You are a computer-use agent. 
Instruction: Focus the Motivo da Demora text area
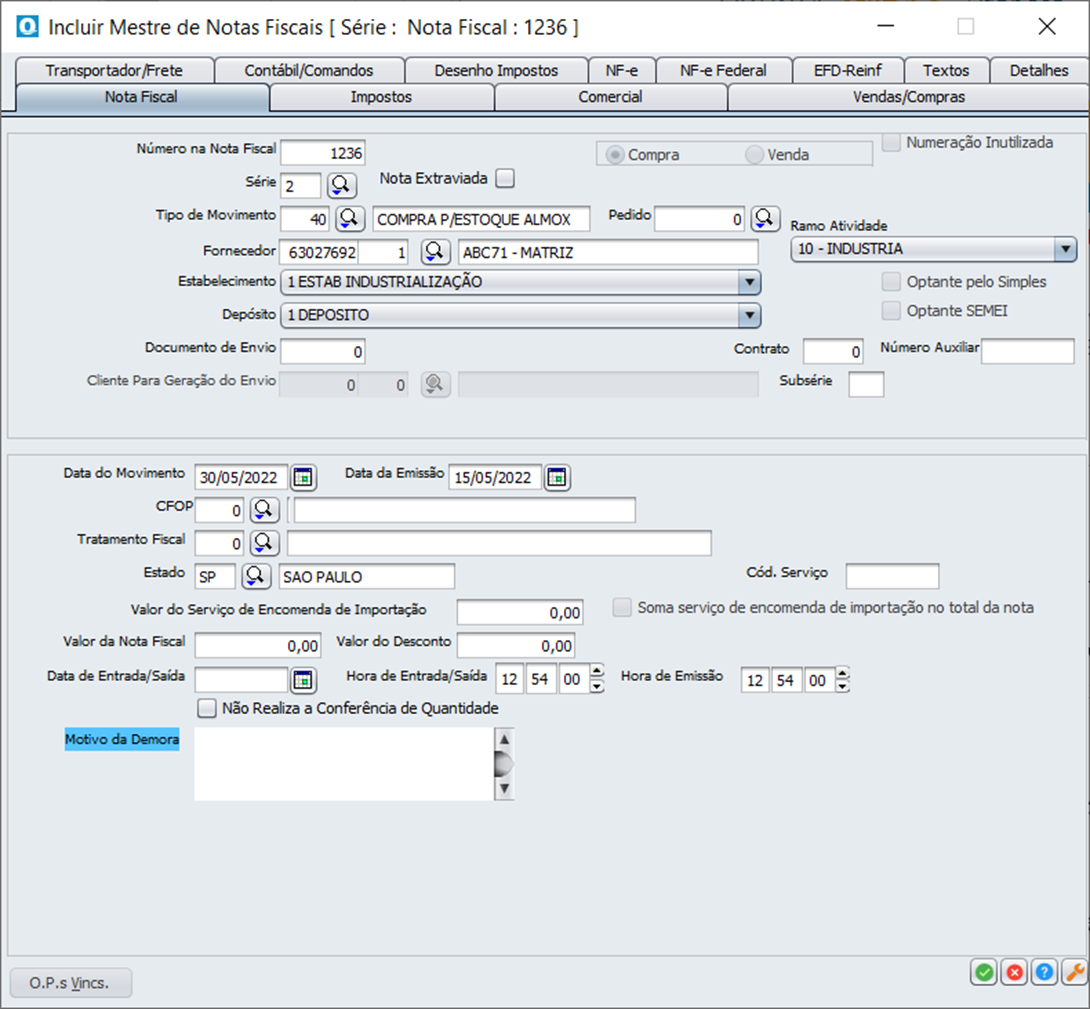tap(344, 764)
